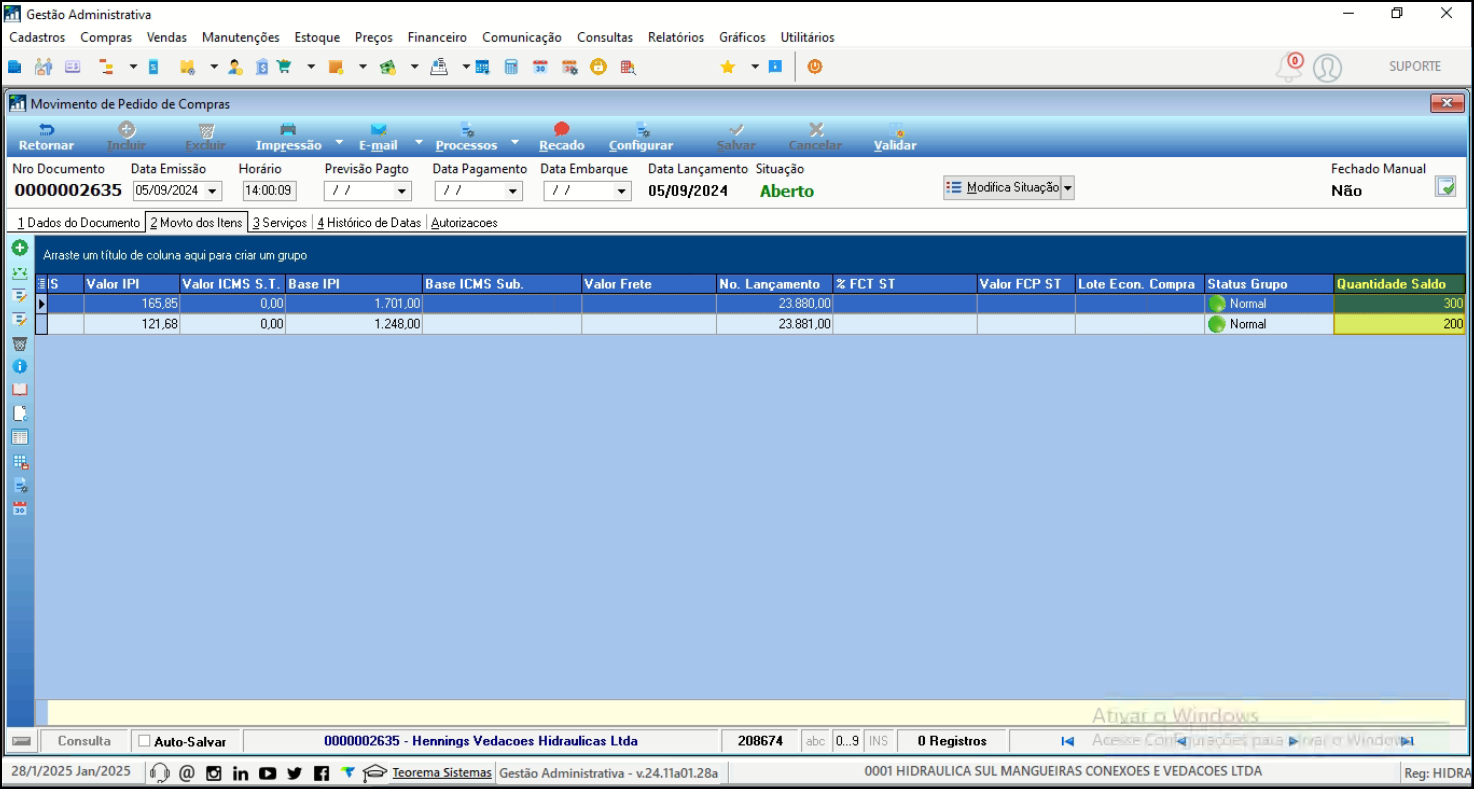This screenshot has width=1474, height=789.
Task: Go to first record navigation arrow
Action: pyautogui.click(x=1067, y=741)
